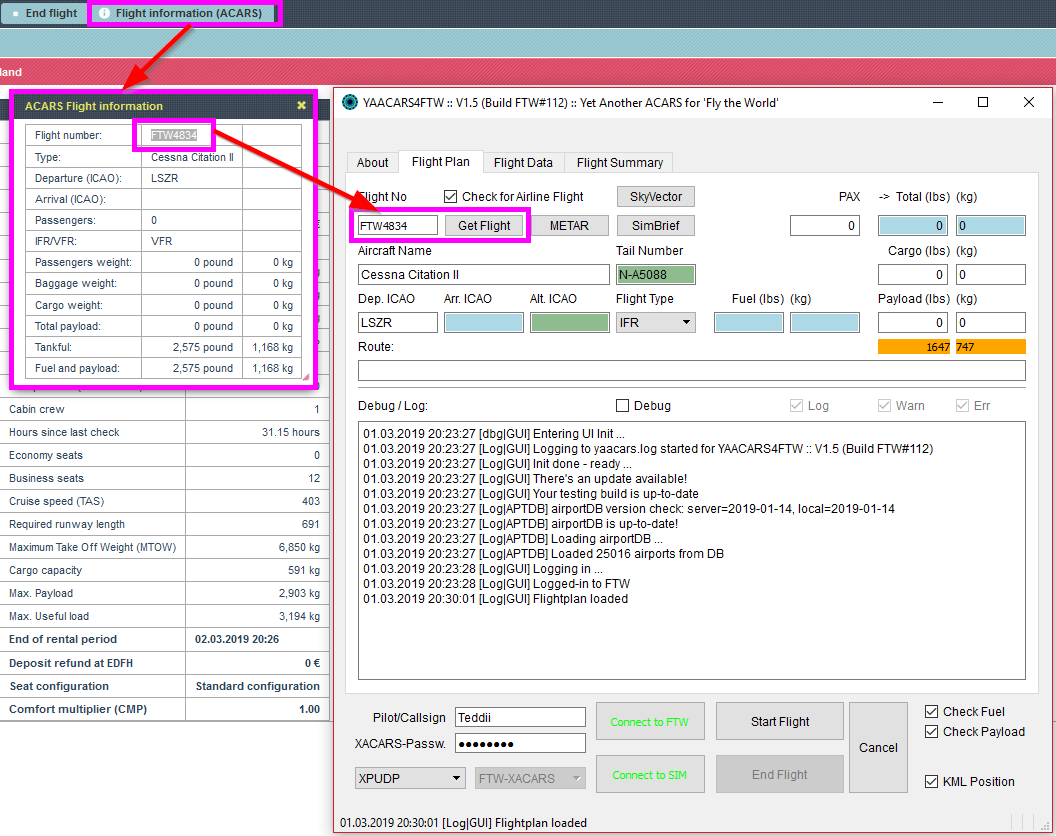
Task: Click the Total (lbs) field
Action: (x=913, y=226)
